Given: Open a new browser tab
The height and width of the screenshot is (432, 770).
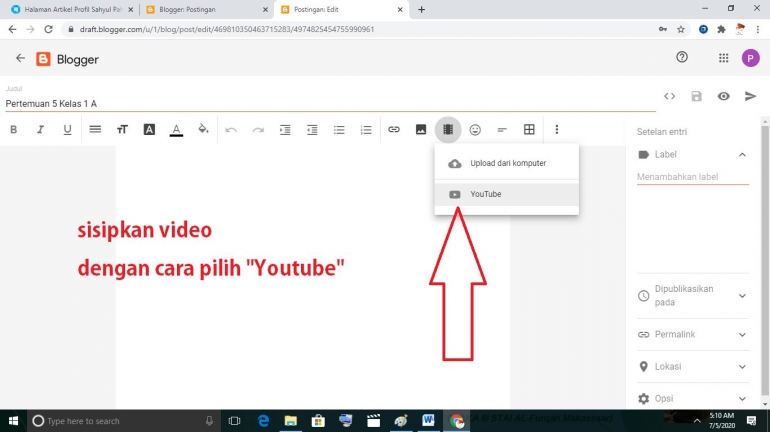Looking at the screenshot, I should (x=421, y=9).
